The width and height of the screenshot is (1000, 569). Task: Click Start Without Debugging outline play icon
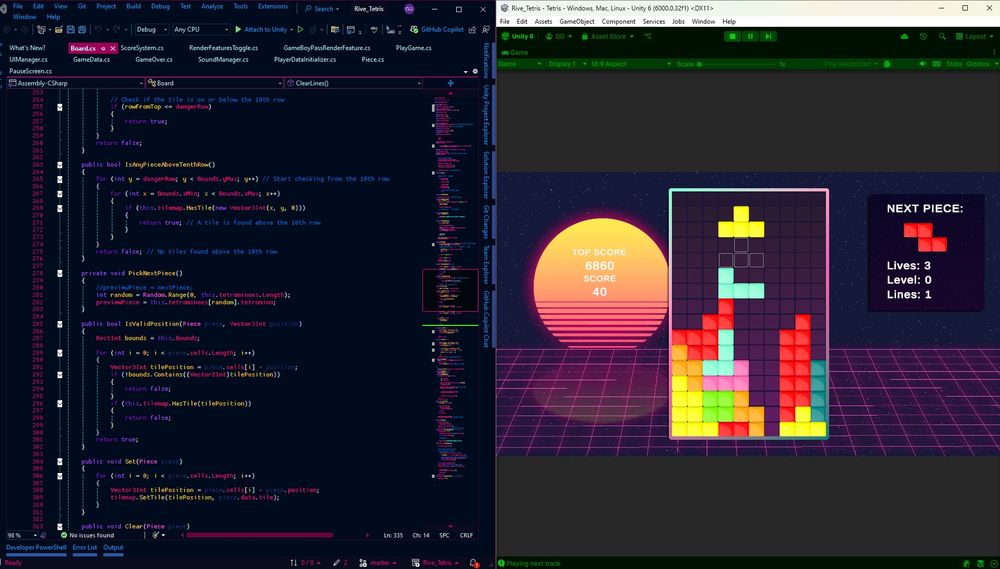(300, 29)
